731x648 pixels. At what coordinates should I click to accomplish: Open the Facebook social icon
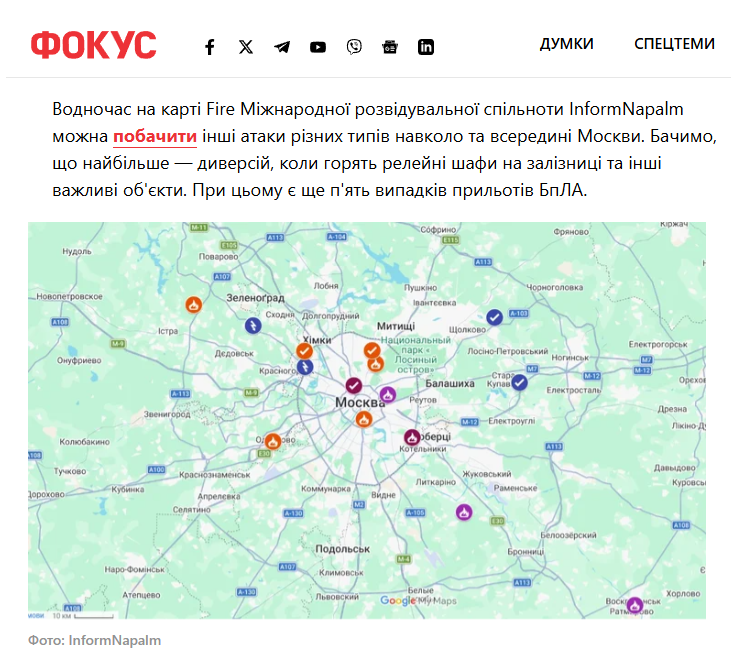pyautogui.click(x=210, y=47)
